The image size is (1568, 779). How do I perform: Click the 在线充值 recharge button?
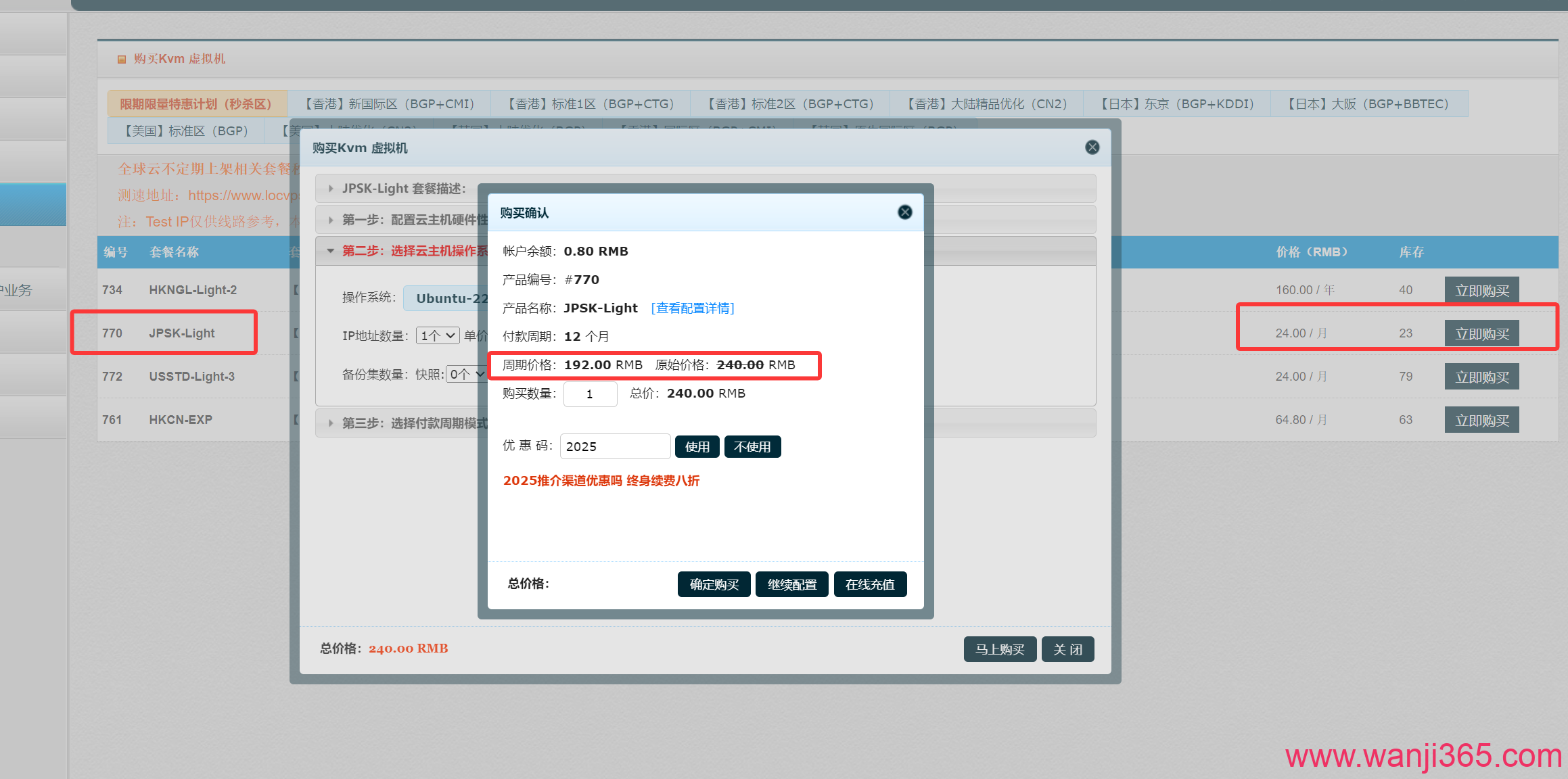pos(870,584)
